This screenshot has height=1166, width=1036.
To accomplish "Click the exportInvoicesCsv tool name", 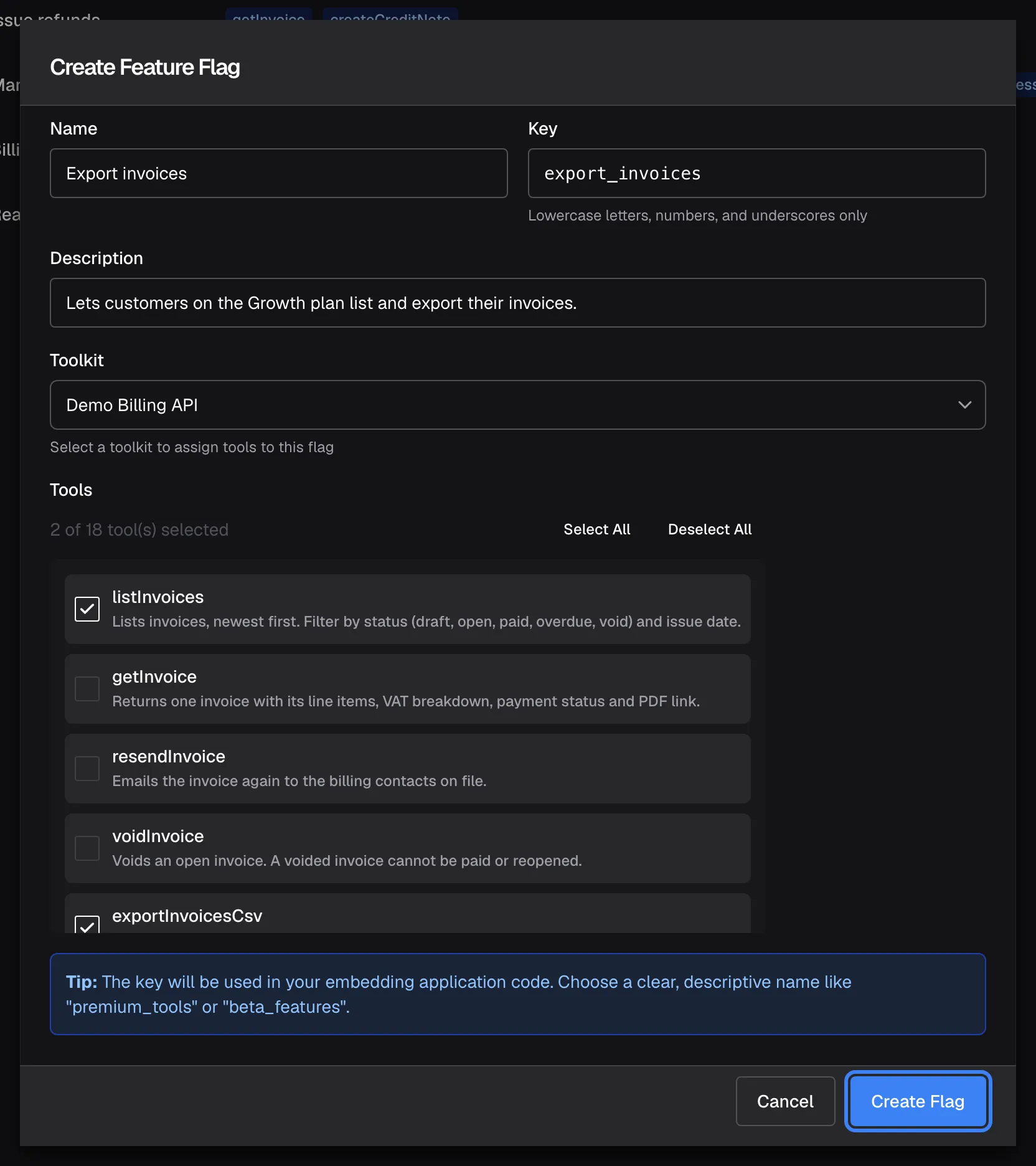I will [187, 916].
